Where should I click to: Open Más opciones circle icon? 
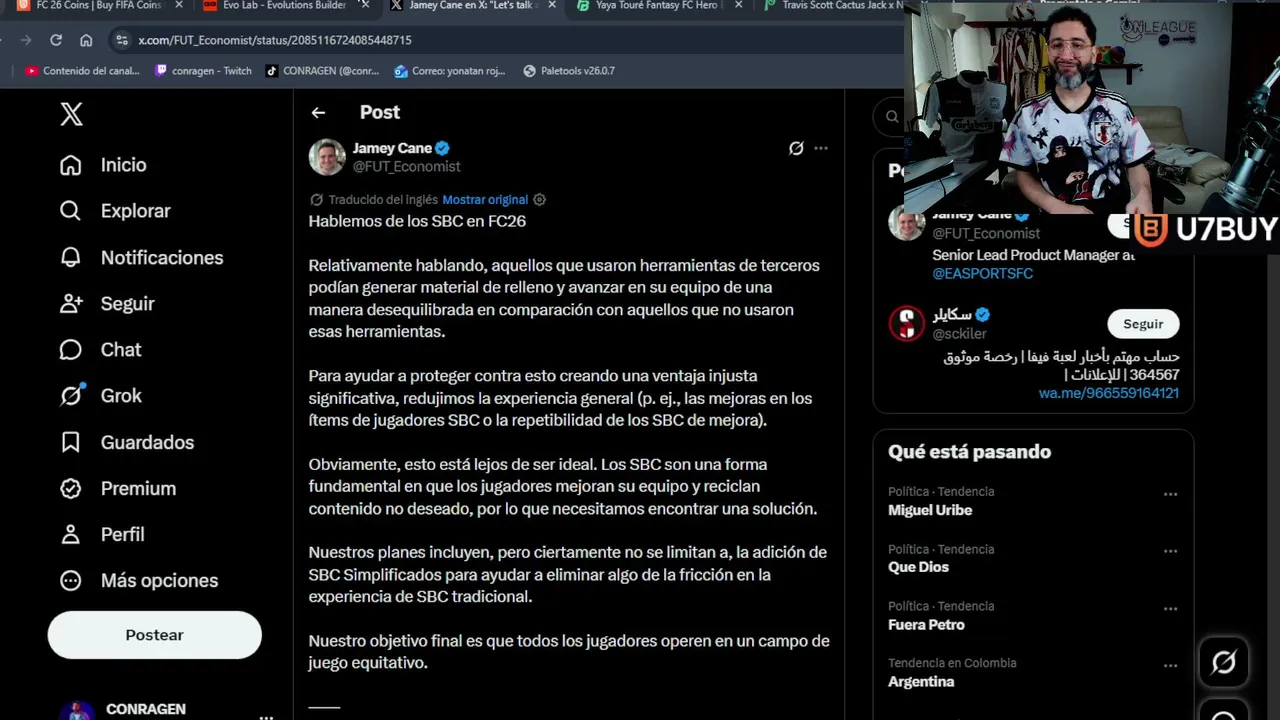(x=70, y=580)
